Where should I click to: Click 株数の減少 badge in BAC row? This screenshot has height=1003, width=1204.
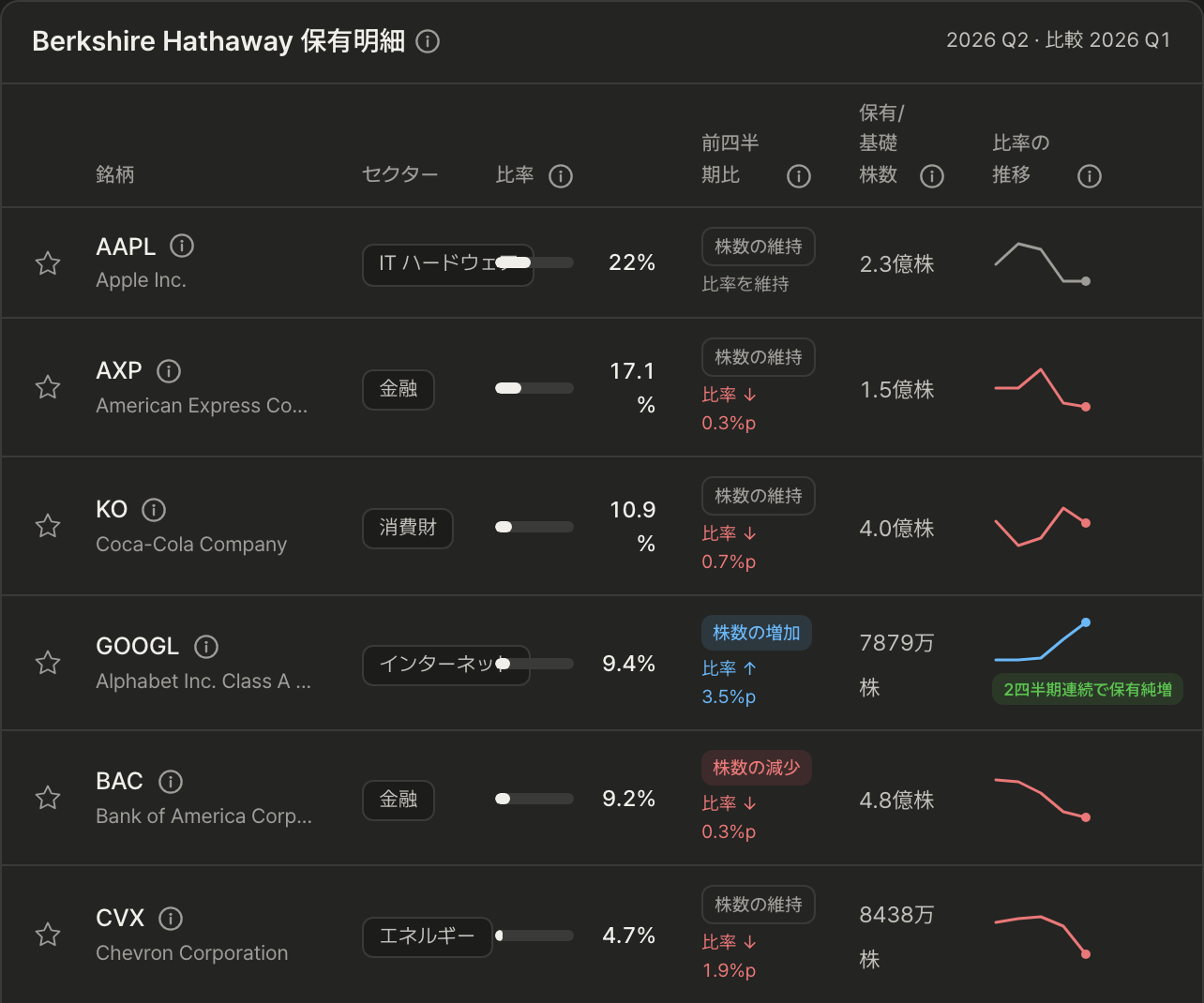pos(757,768)
